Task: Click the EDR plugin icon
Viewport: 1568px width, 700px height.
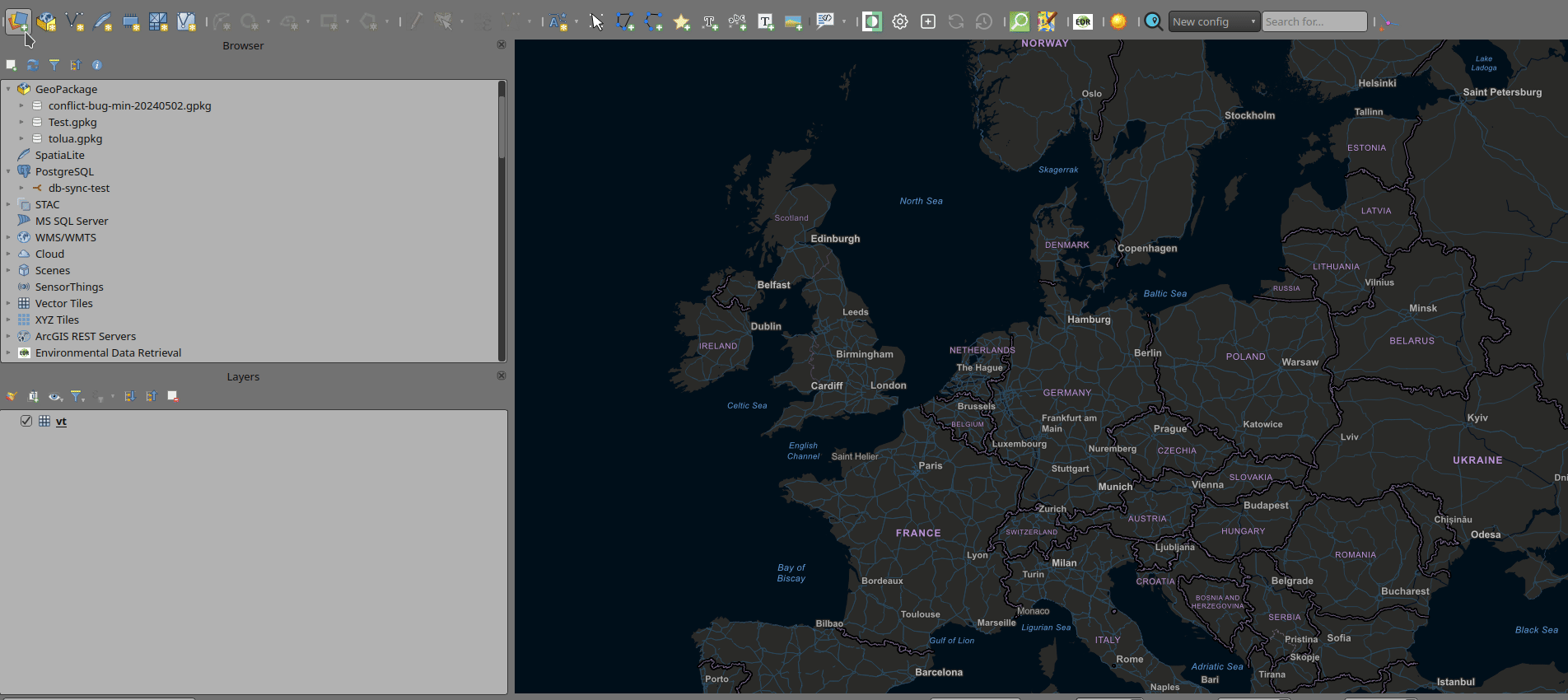Action: [1083, 22]
